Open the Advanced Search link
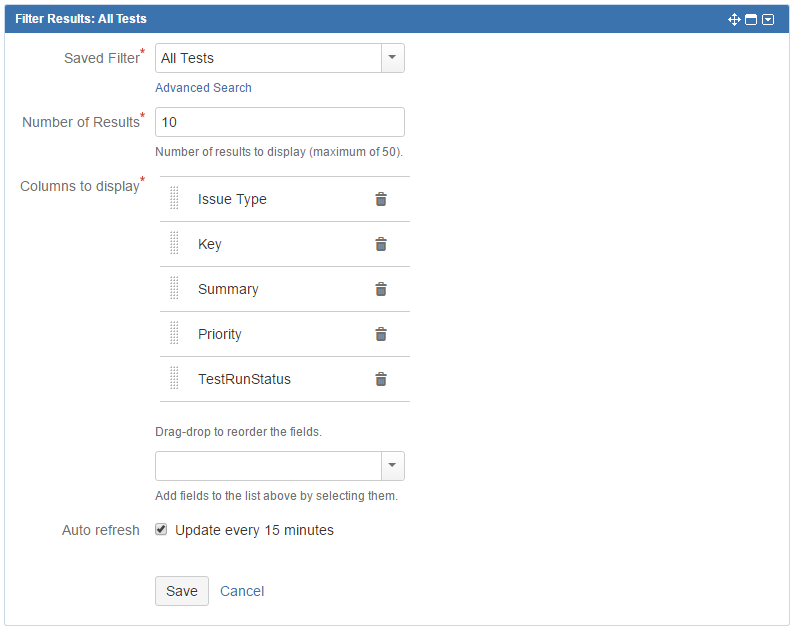Screen dimensions: 794x631 click(x=203, y=88)
